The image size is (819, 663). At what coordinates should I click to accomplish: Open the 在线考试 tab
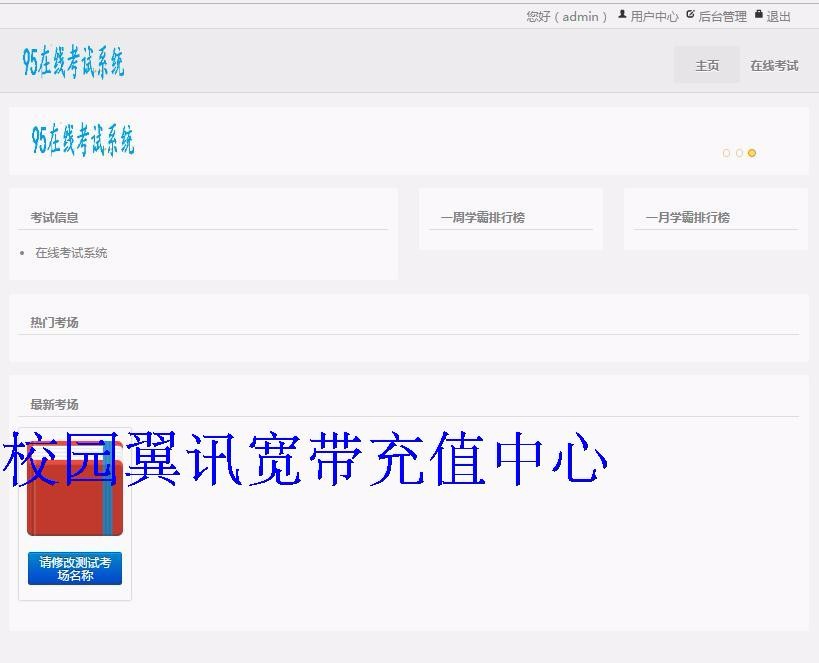click(774, 64)
